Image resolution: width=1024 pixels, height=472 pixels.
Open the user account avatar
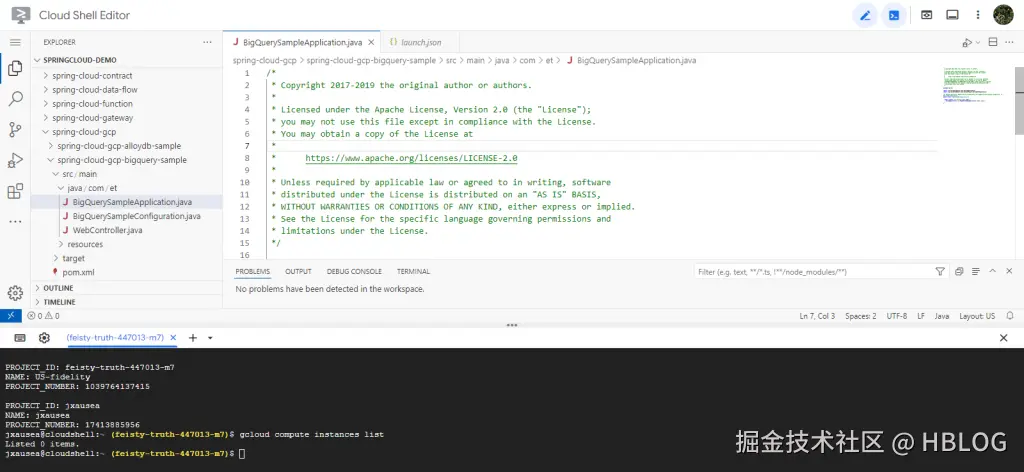(1003, 15)
